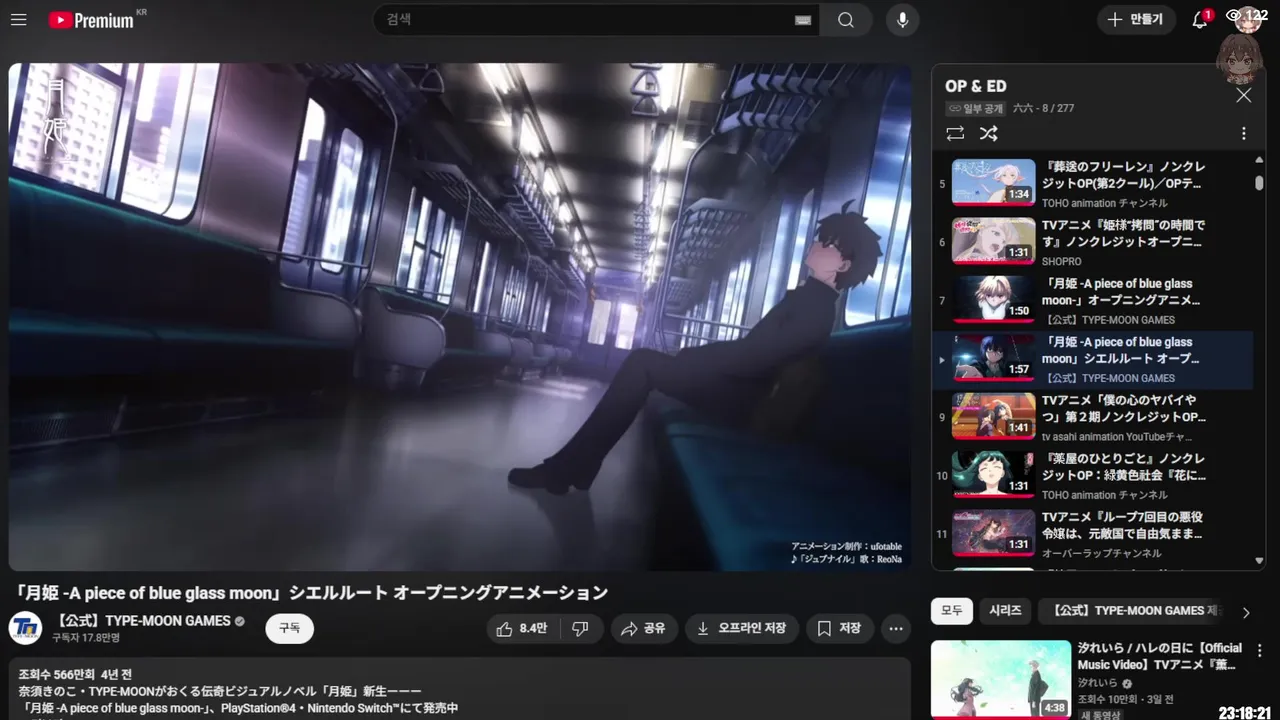Select the 모두 filter chip
1280x720 pixels.
pos(951,611)
